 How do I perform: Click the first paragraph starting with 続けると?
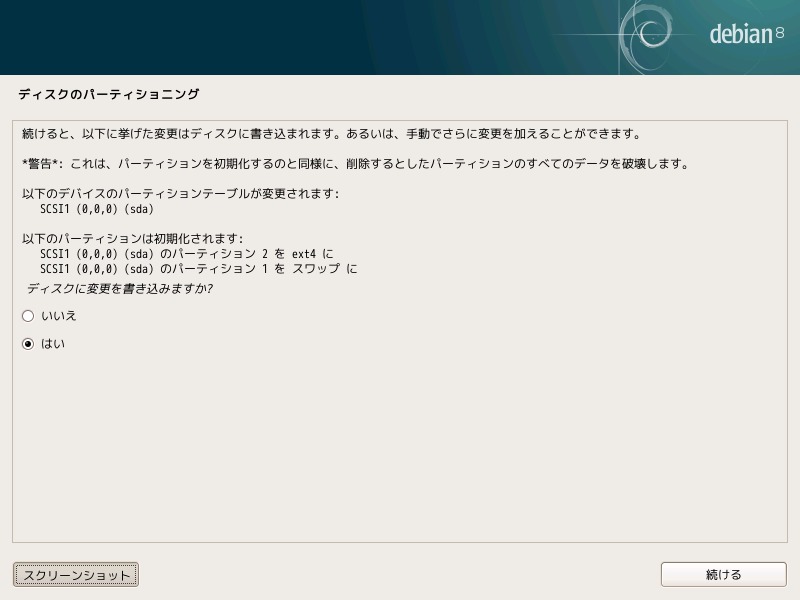click(x=331, y=134)
